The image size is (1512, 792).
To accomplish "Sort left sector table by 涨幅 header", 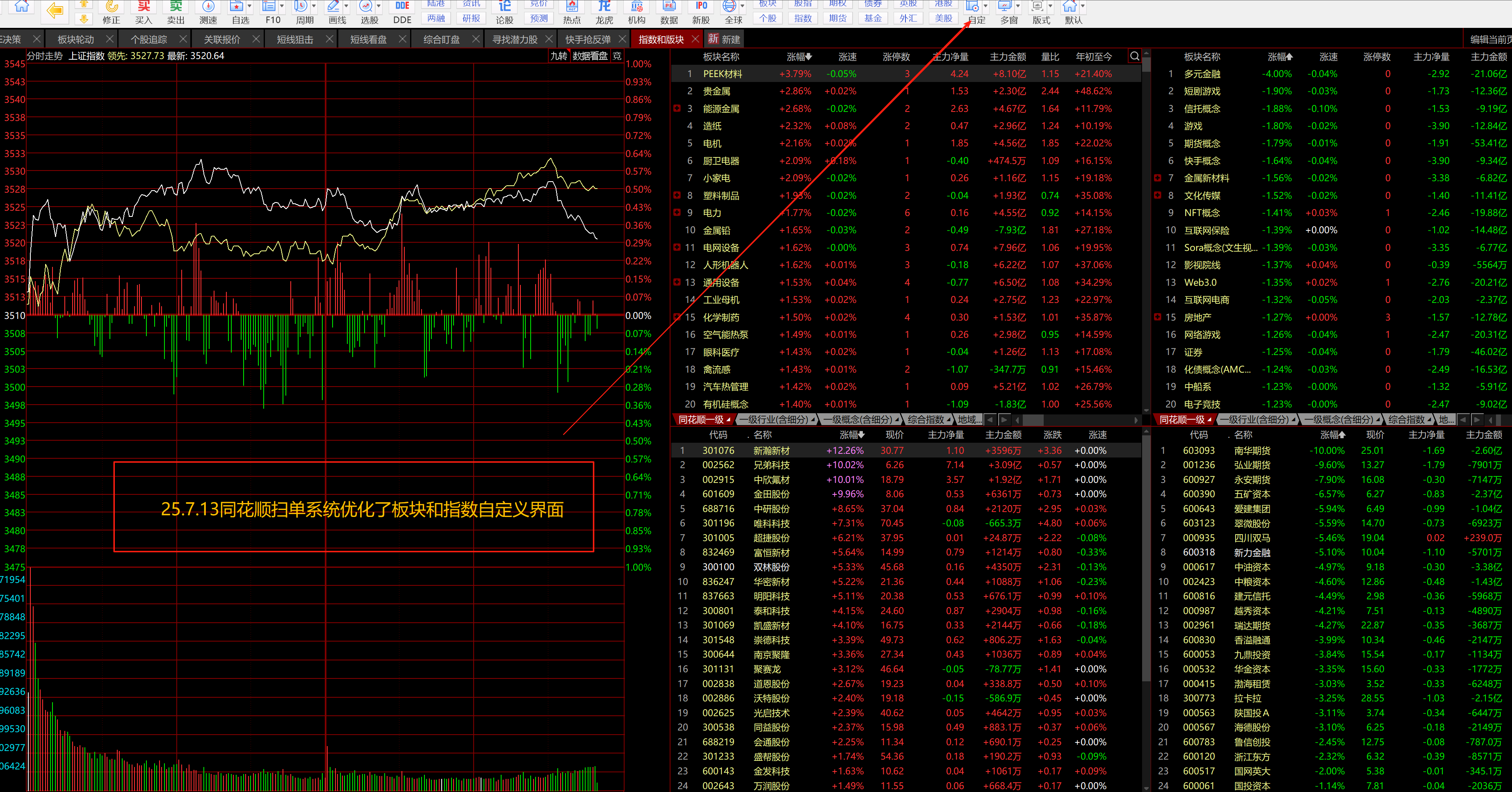I will coord(799,57).
